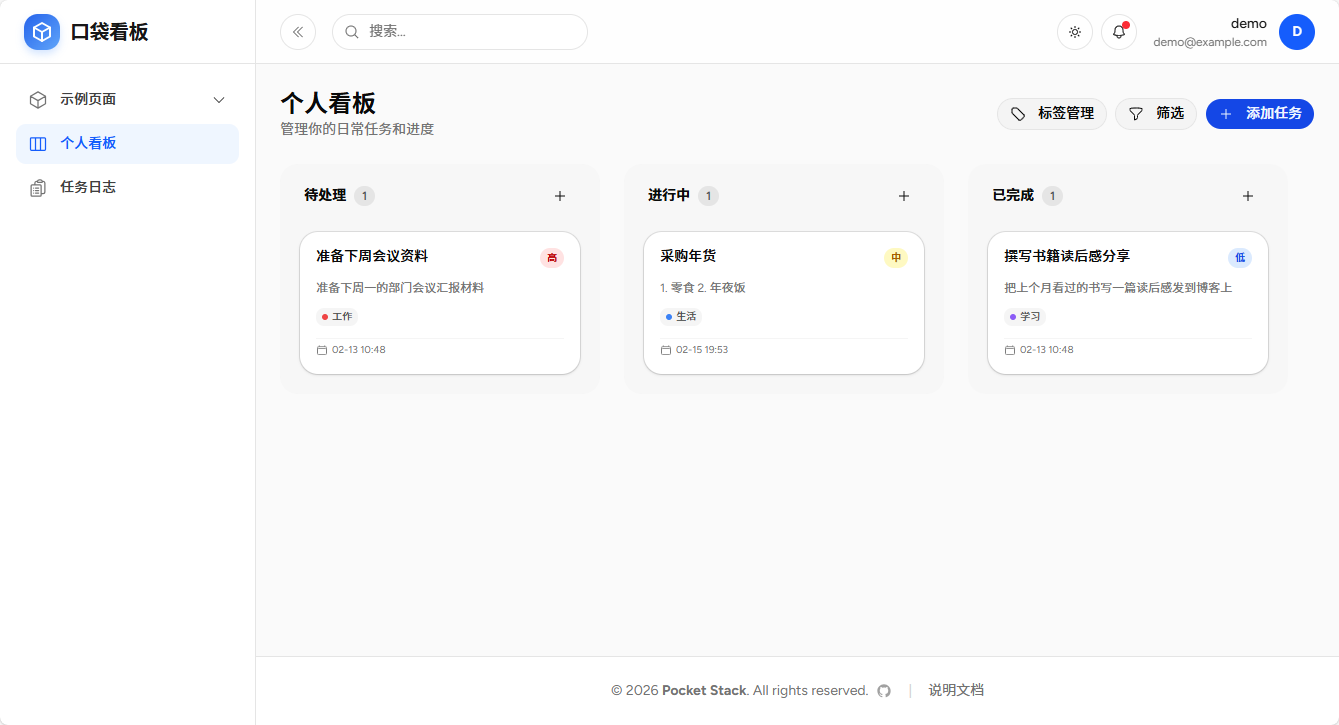1339x725 pixels.
Task: Open the 筛选 filter dropdown
Action: (1156, 114)
